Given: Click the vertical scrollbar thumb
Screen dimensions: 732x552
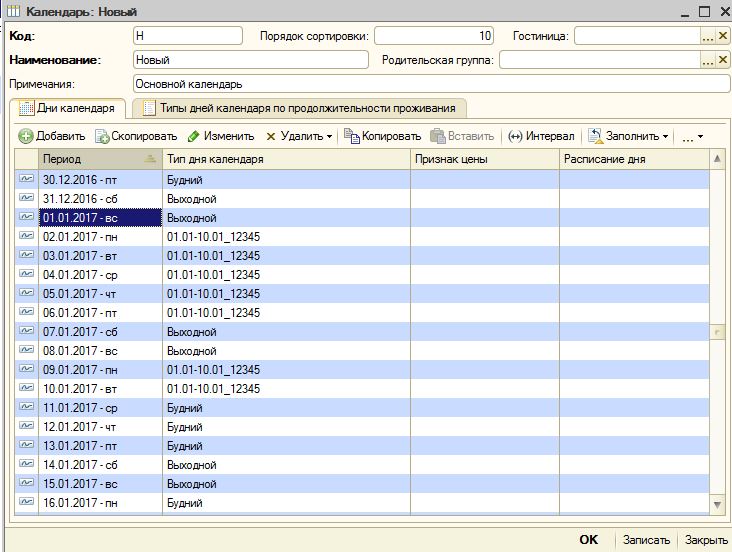Looking at the screenshot, I should click(717, 332).
